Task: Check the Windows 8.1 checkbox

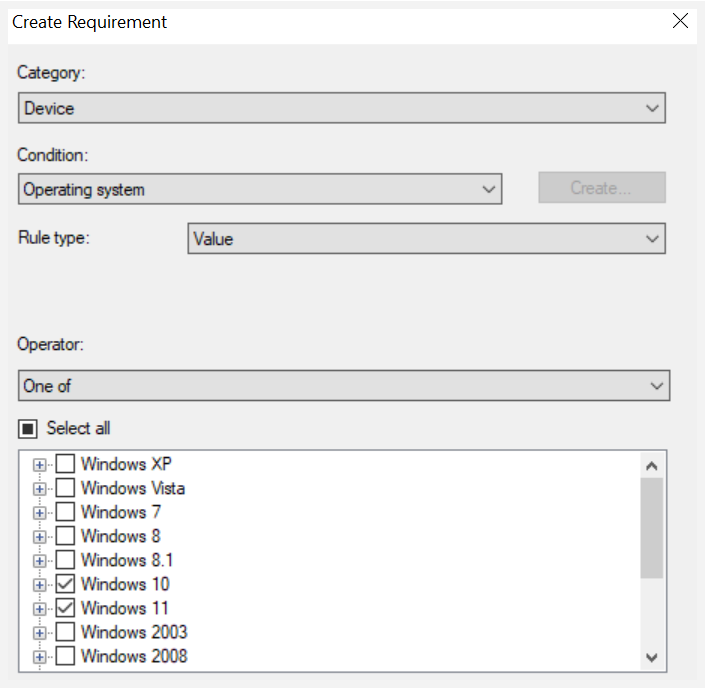Action: [65, 560]
